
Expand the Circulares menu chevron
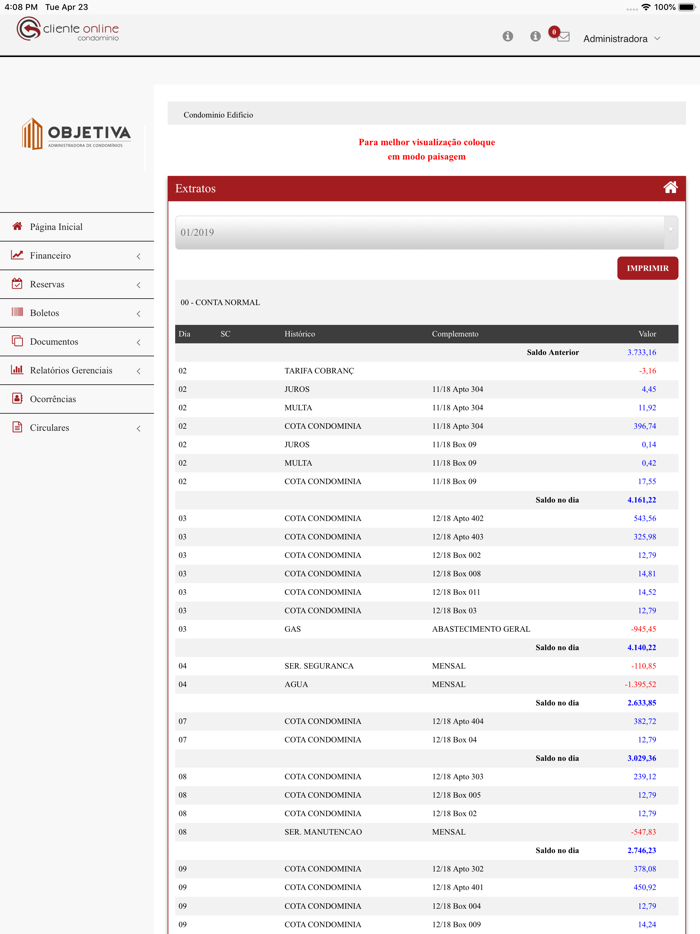tap(138, 428)
